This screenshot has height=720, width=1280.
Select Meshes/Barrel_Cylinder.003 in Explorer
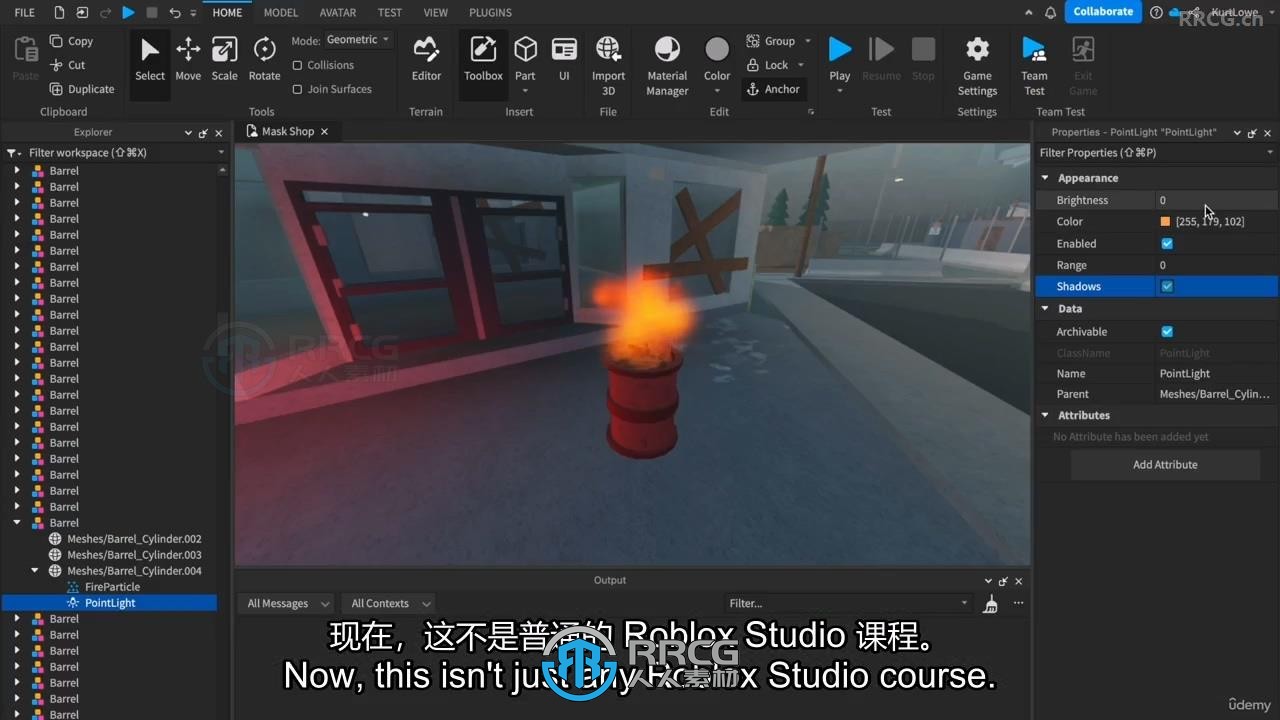(x=134, y=555)
